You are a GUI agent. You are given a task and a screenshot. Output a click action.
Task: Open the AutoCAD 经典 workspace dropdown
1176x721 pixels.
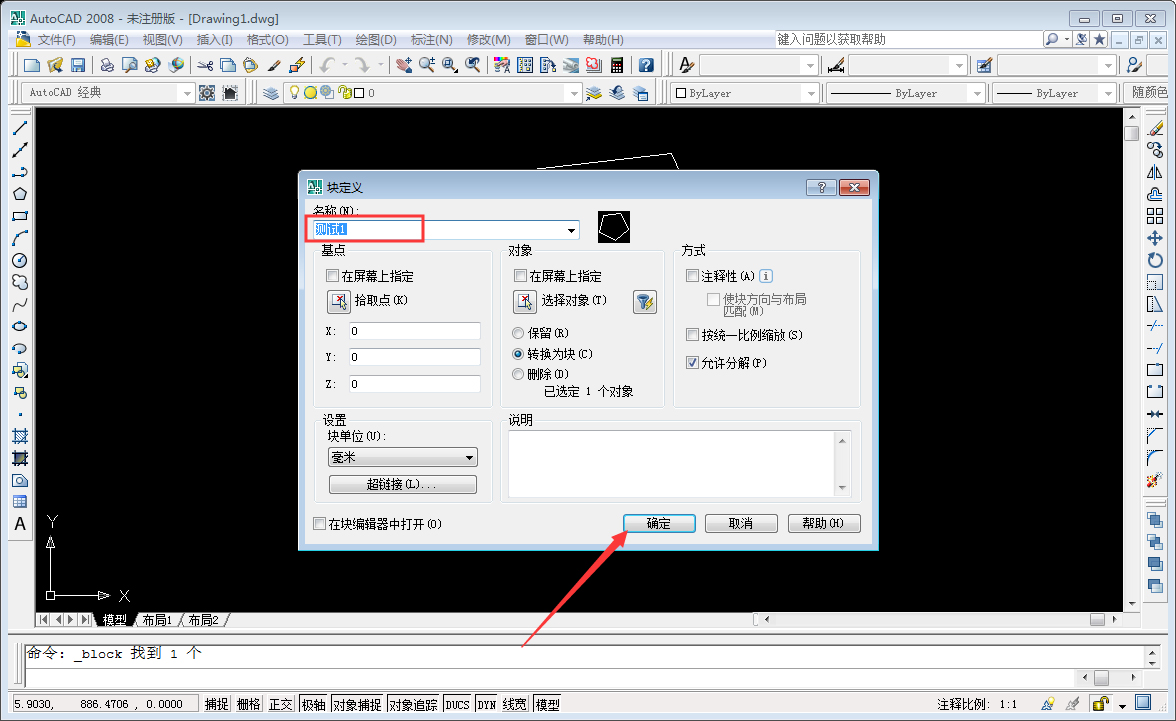(187, 92)
